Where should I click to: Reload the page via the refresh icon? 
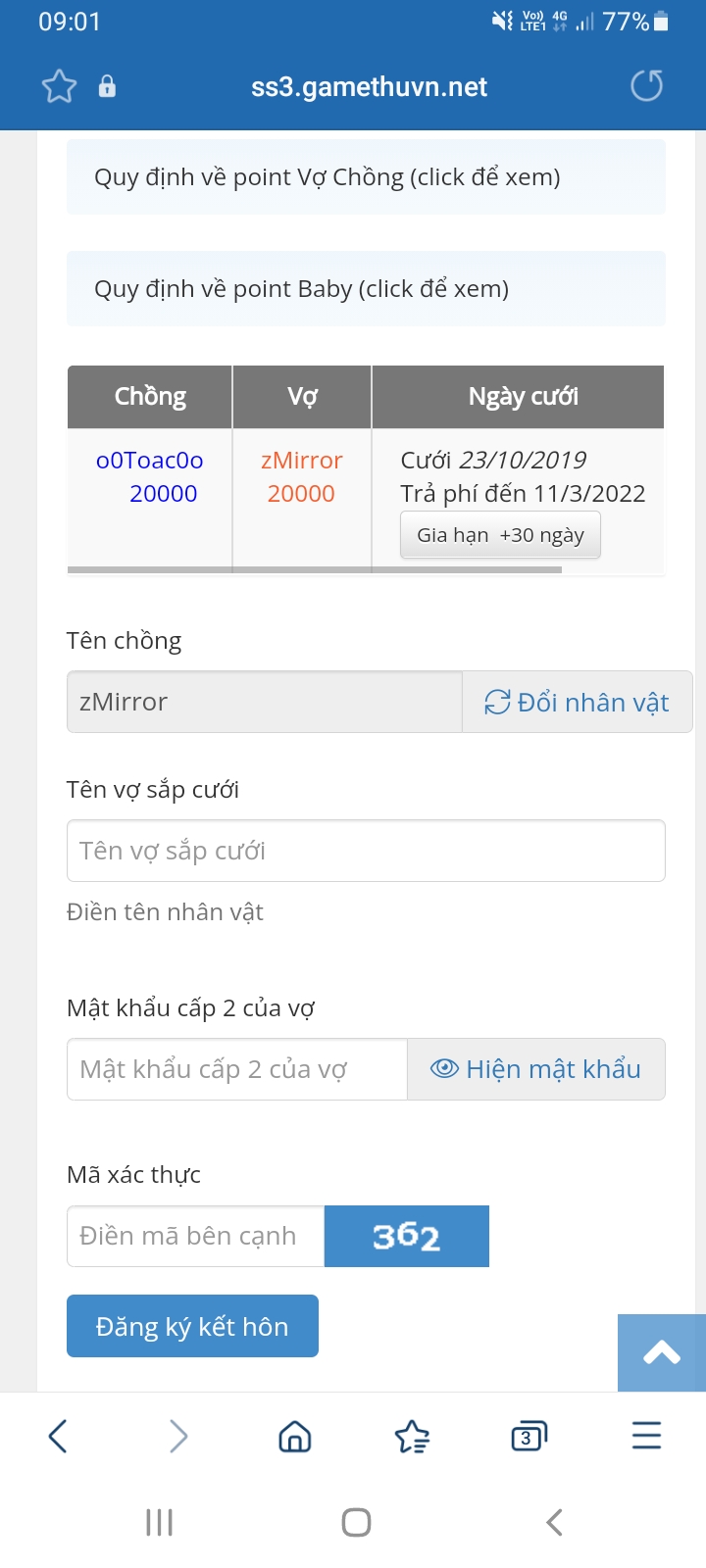tap(645, 86)
